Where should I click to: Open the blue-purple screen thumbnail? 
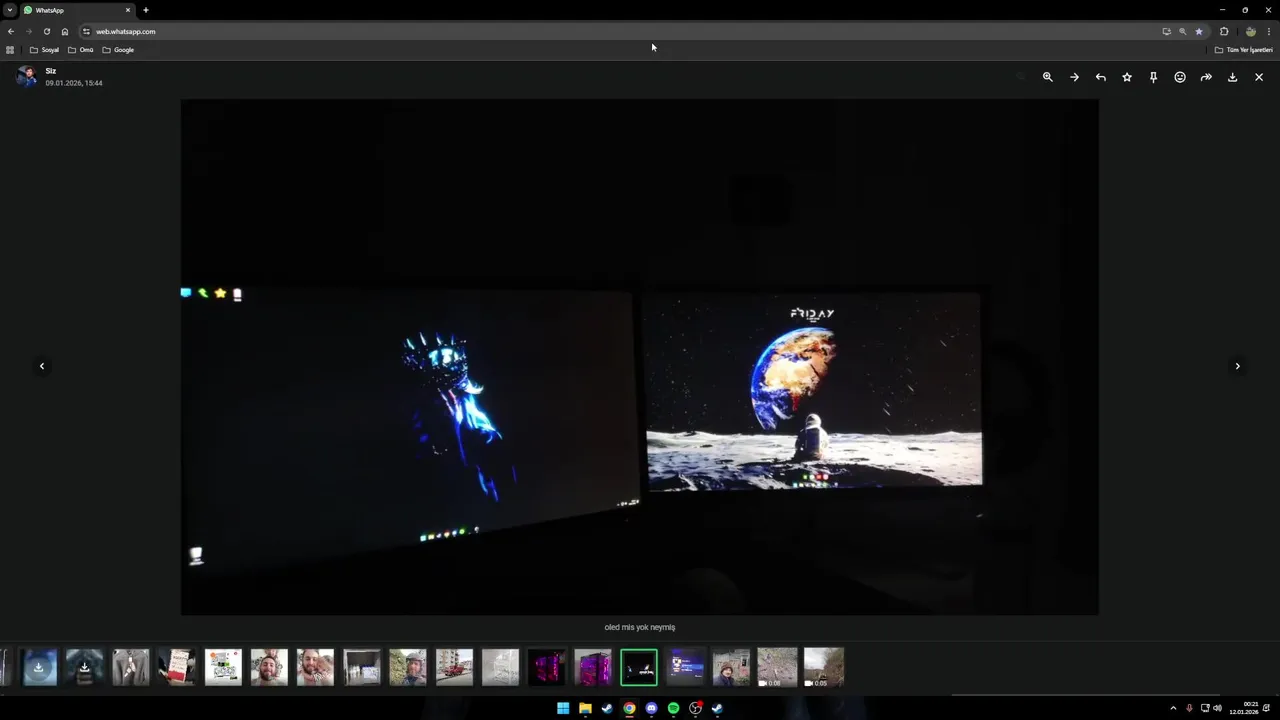click(x=686, y=667)
